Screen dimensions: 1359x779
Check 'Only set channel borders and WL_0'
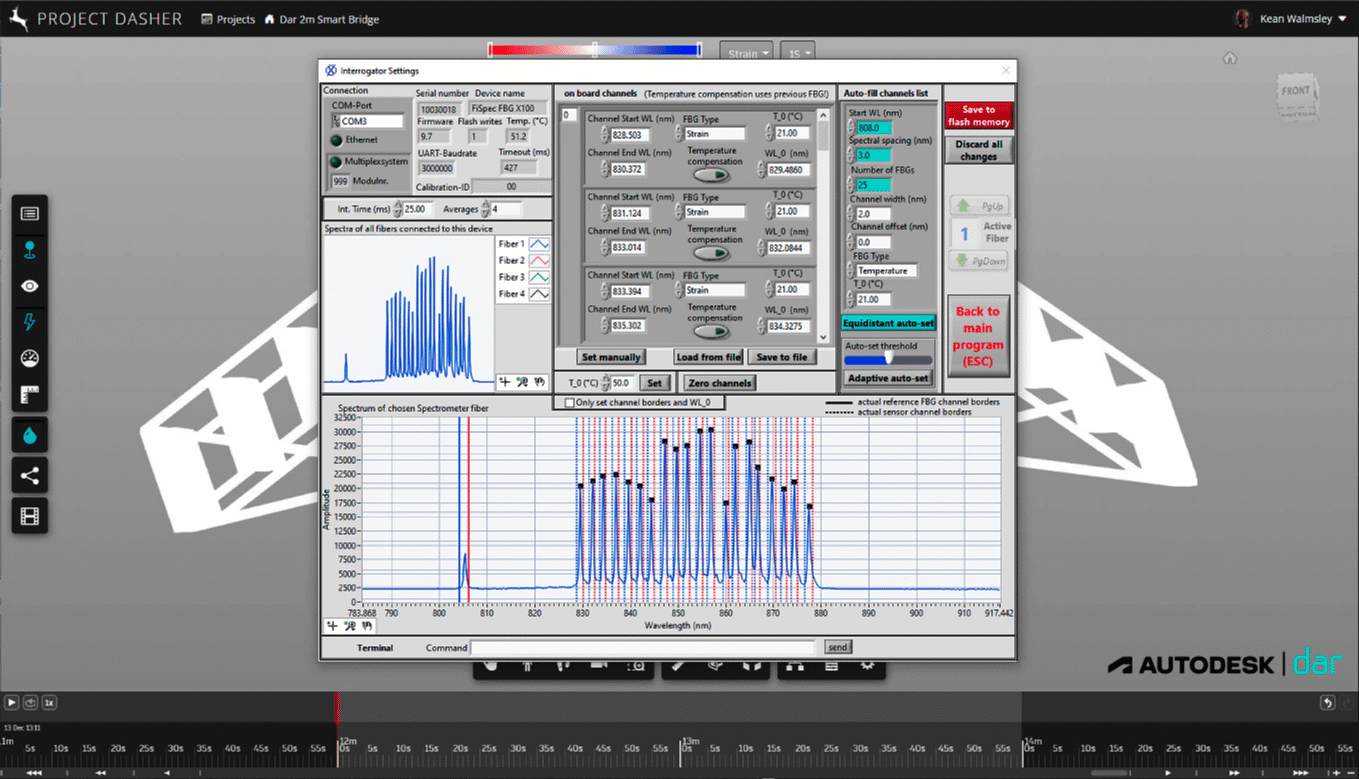click(x=570, y=403)
